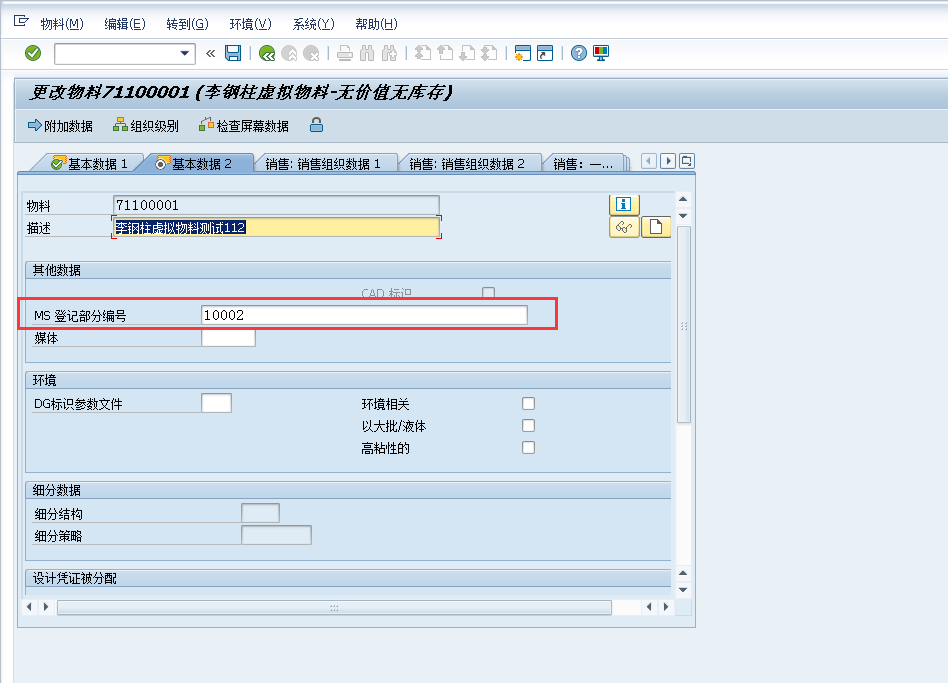Toggle the 高粘性的 checkbox on

tap(528, 447)
